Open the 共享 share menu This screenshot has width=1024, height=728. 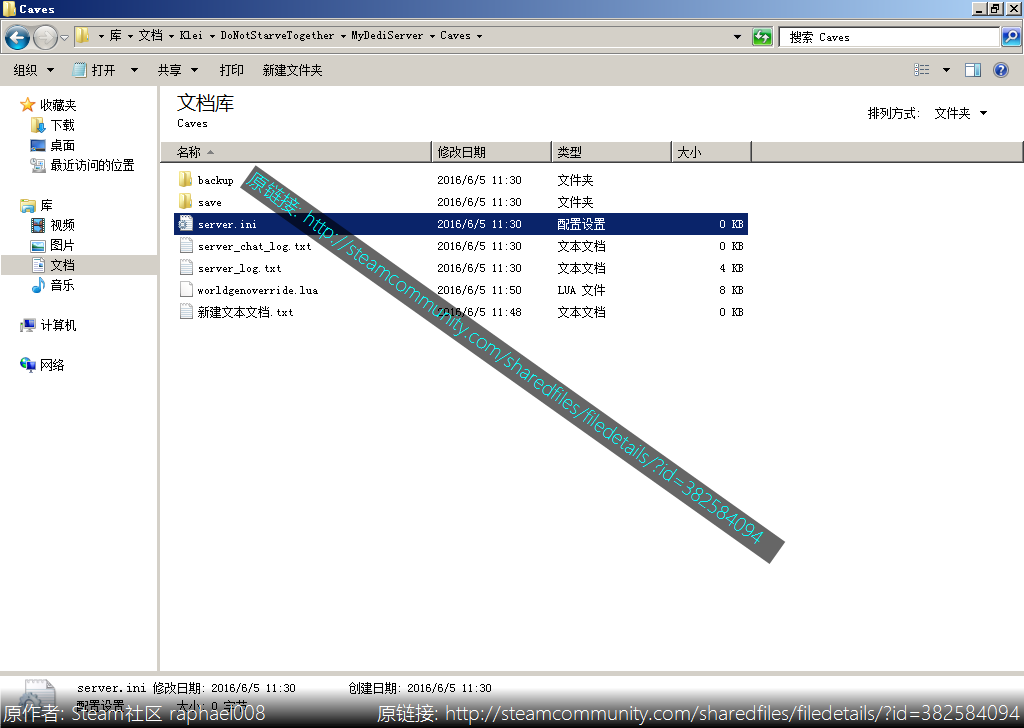point(177,70)
